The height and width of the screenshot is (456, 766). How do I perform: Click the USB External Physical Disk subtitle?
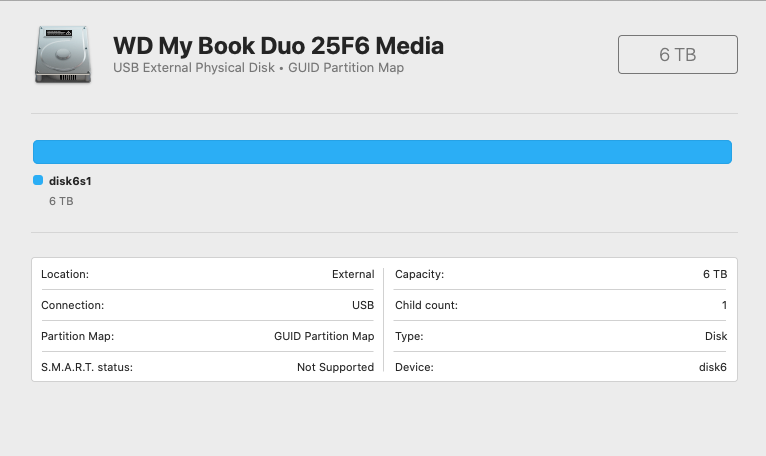(x=259, y=68)
